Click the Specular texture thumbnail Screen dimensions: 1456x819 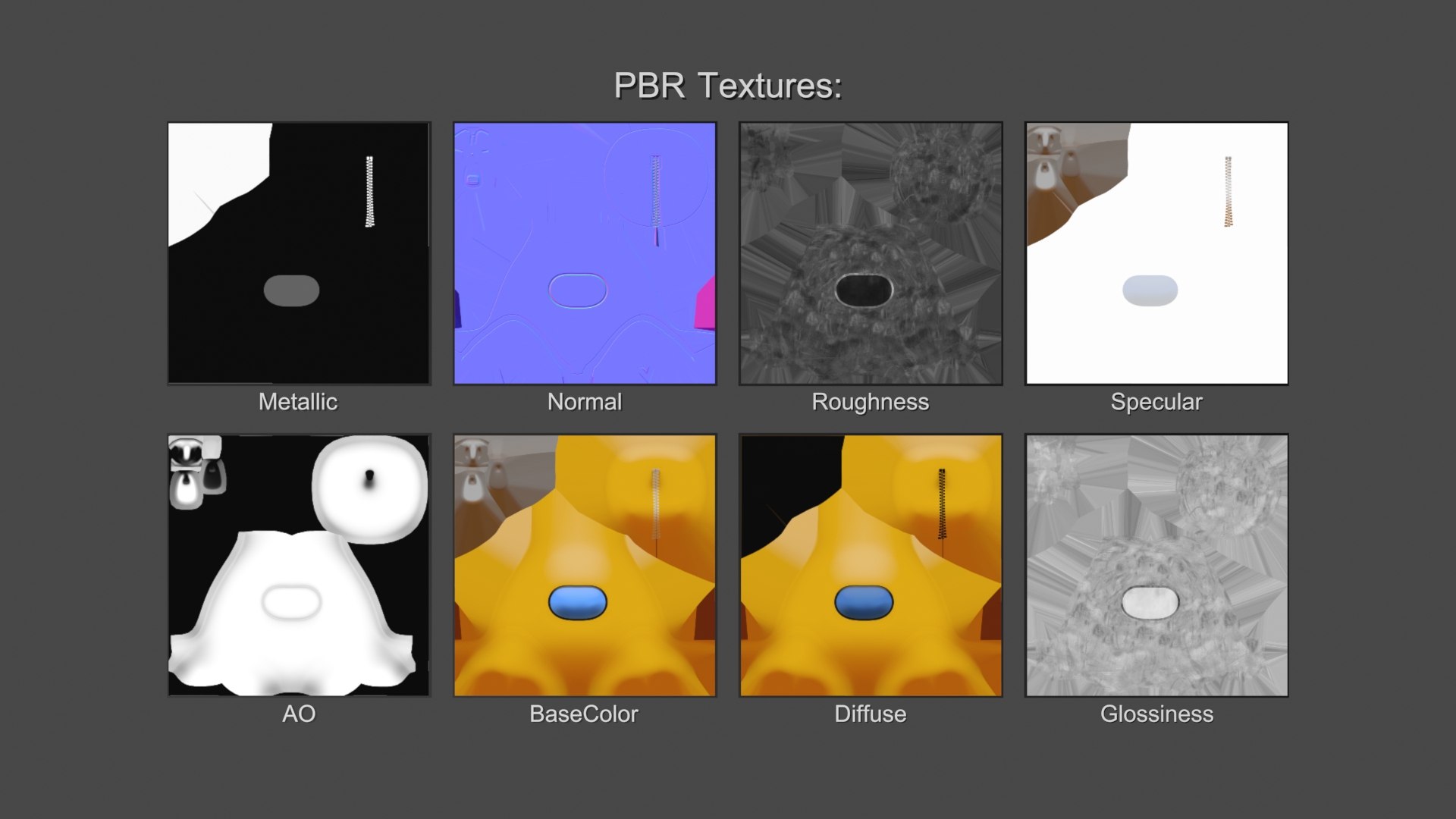tap(1156, 253)
